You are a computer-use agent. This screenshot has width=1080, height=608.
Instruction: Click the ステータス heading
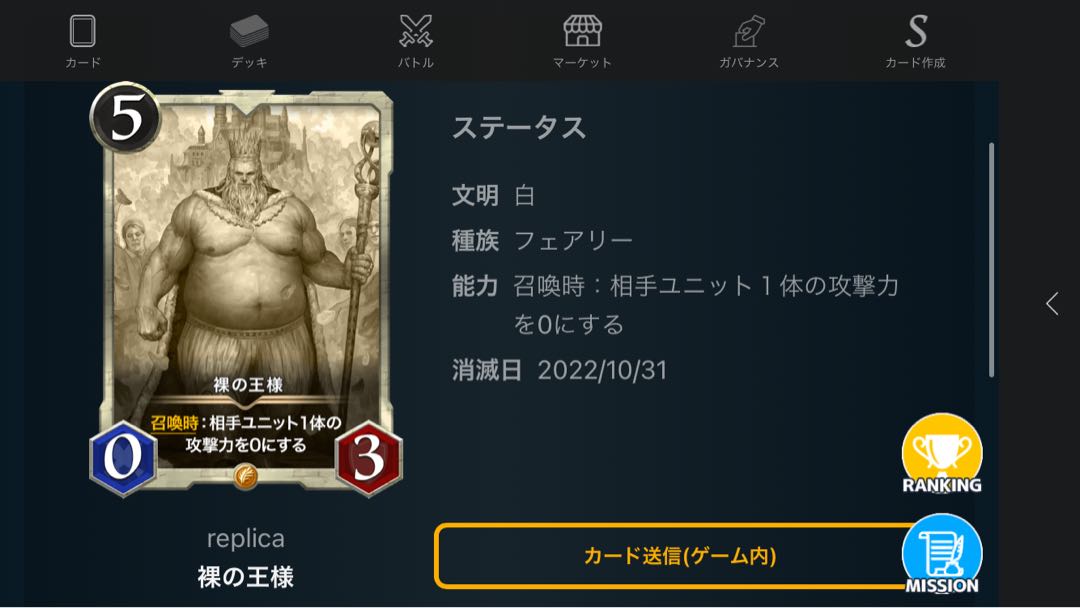(x=519, y=128)
